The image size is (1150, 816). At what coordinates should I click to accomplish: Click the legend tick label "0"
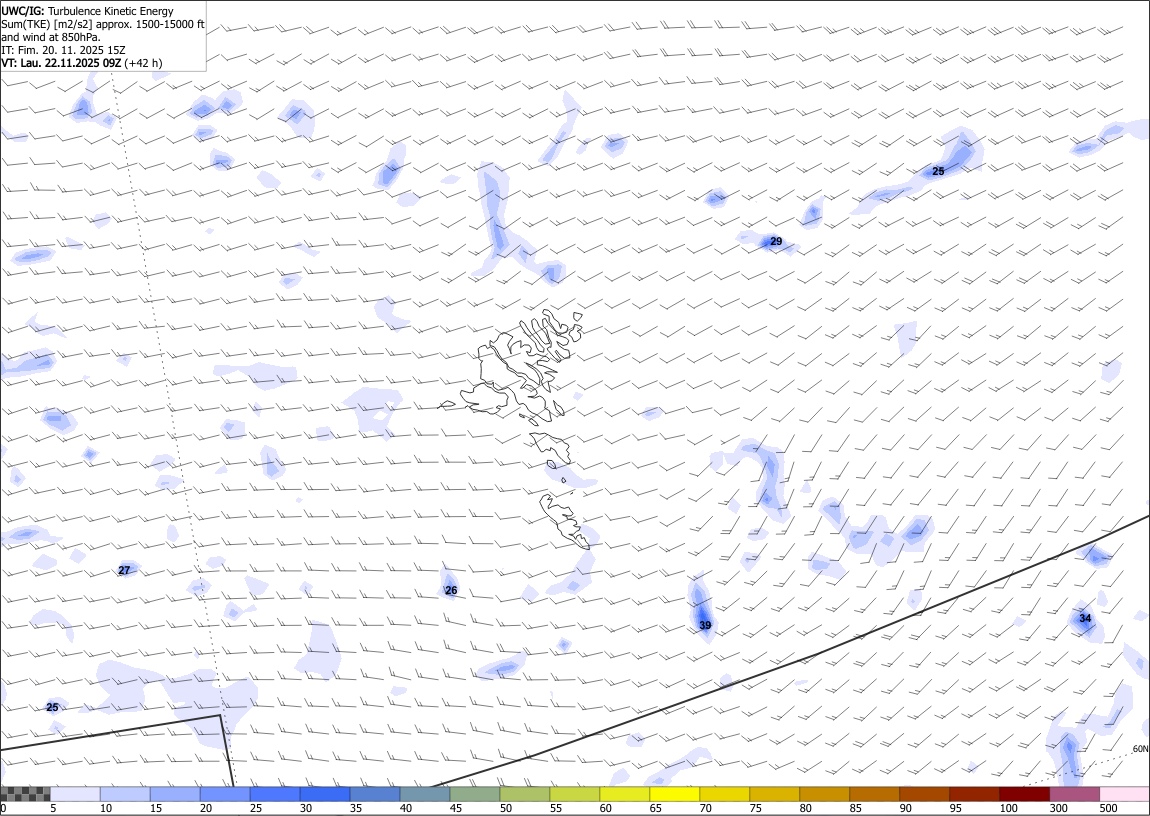click(x=3, y=808)
